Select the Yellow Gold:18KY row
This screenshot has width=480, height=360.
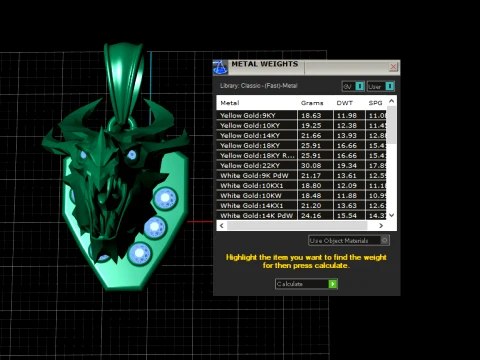[302, 146]
